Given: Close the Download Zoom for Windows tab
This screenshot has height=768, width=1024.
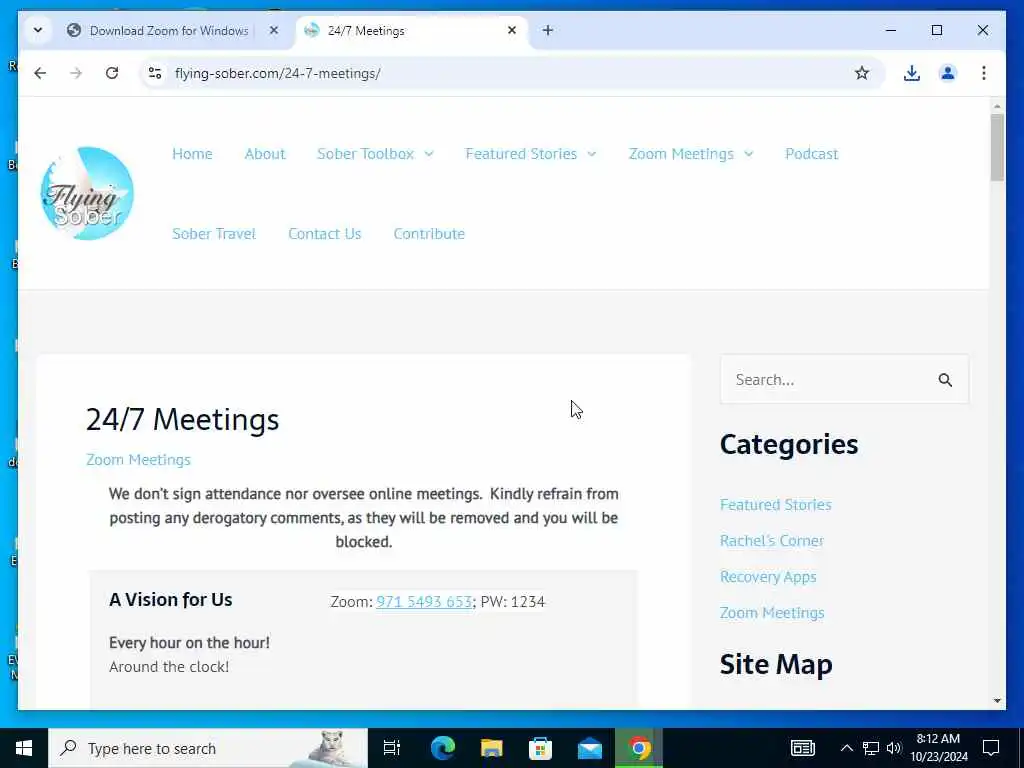Looking at the screenshot, I should tap(274, 30).
